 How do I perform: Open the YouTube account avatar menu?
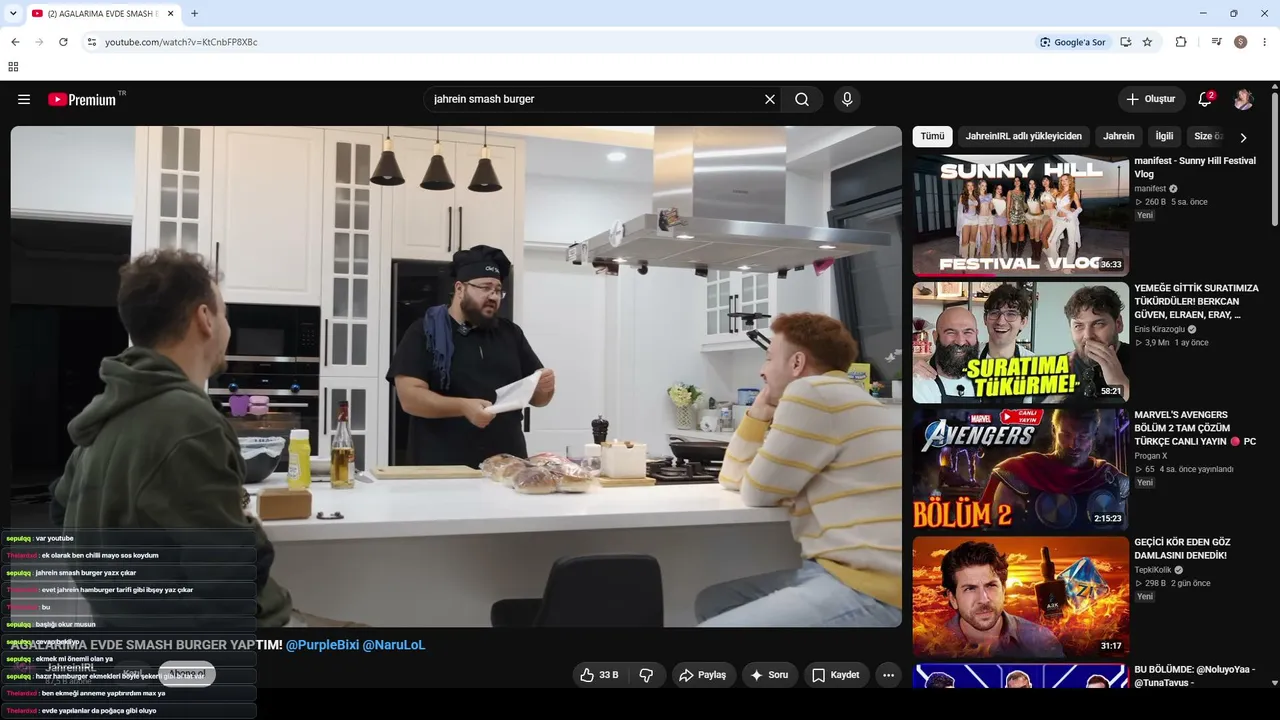(x=1243, y=99)
